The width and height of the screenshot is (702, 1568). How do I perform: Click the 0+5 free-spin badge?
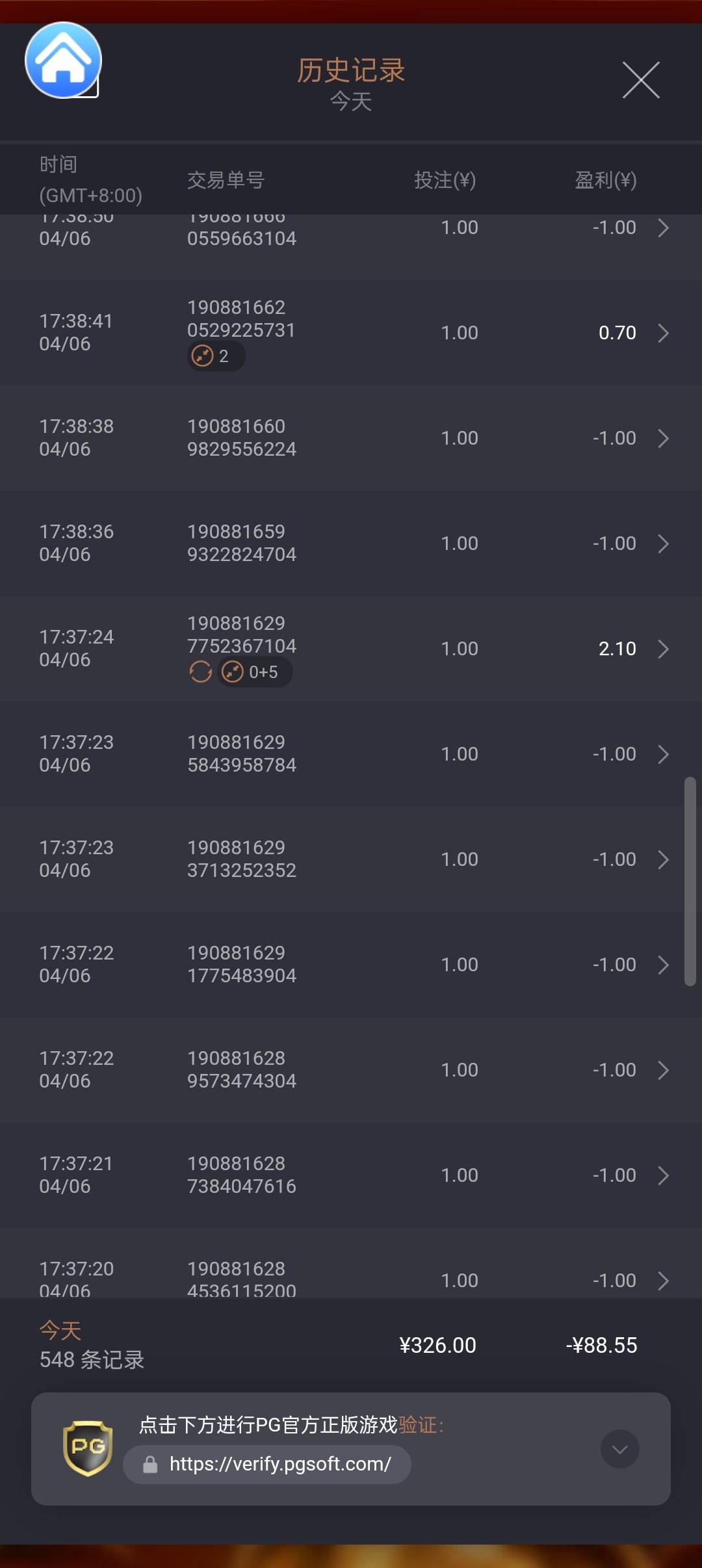[254, 672]
